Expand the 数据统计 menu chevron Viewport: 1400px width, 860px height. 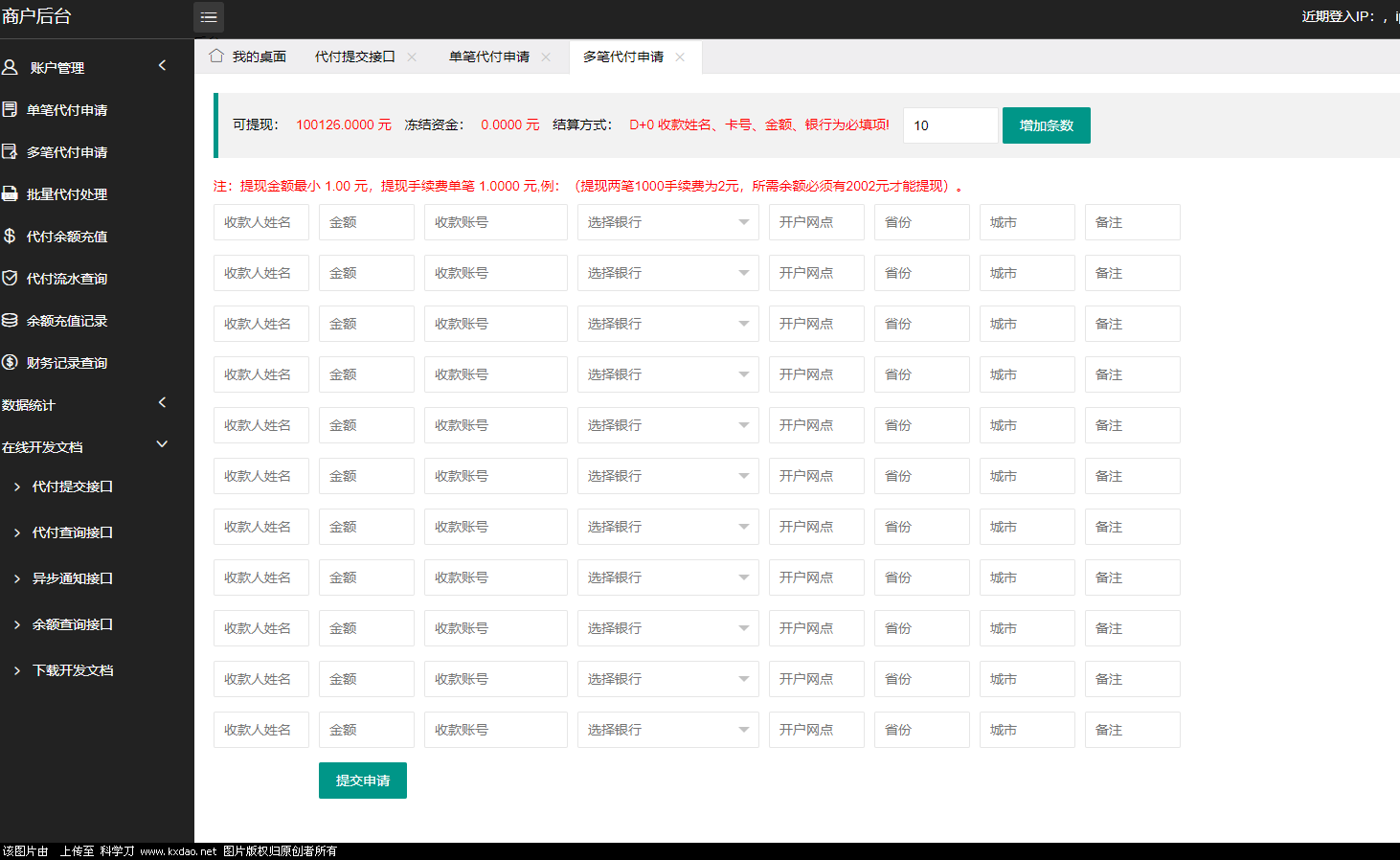tap(162, 402)
